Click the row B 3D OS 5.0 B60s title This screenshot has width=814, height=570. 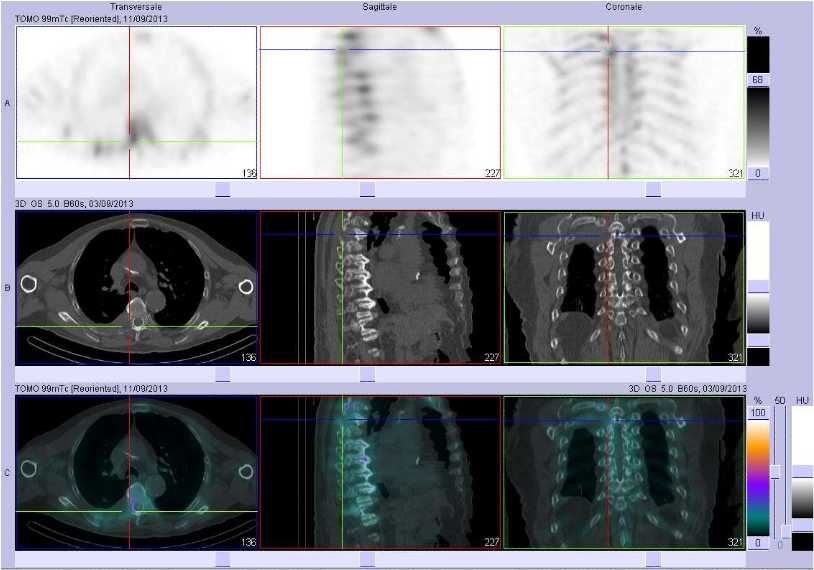click(x=74, y=203)
